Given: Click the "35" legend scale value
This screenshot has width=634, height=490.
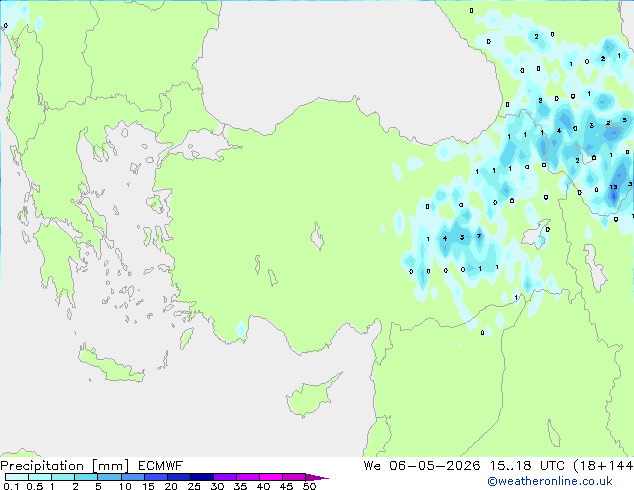Looking at the screenshot, I should click(x=240, y=486).
